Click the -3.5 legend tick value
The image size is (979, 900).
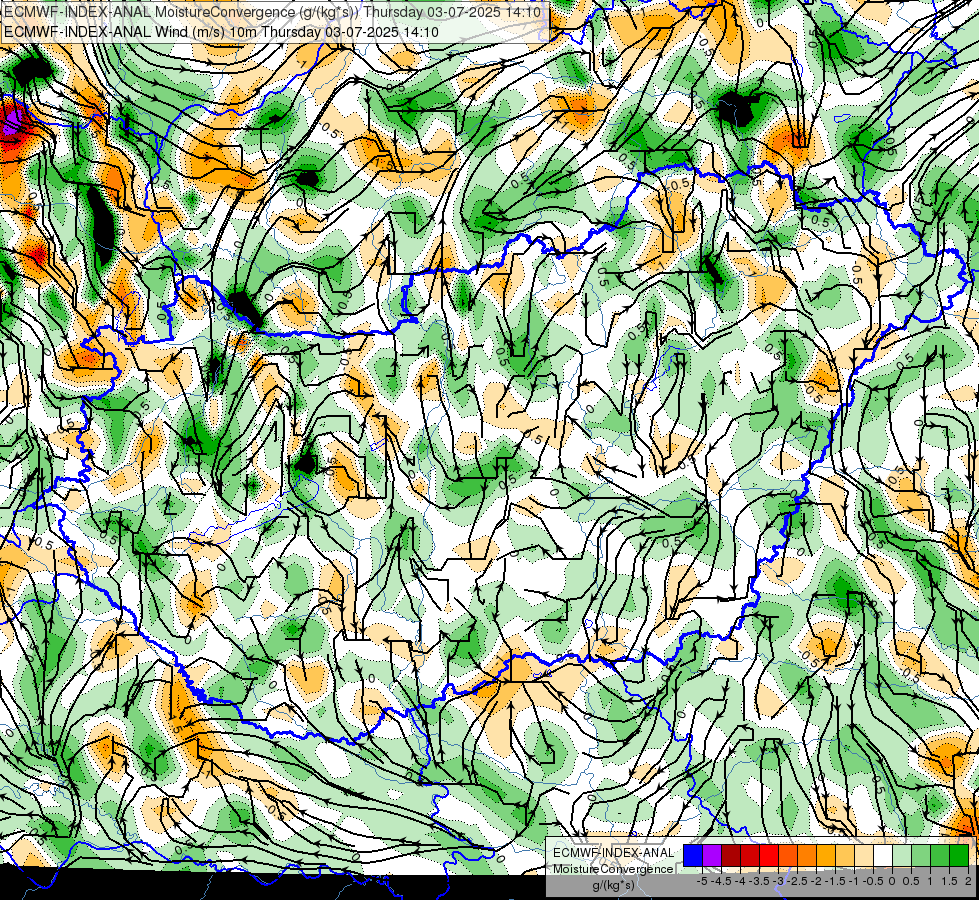[x=760, y=881]
